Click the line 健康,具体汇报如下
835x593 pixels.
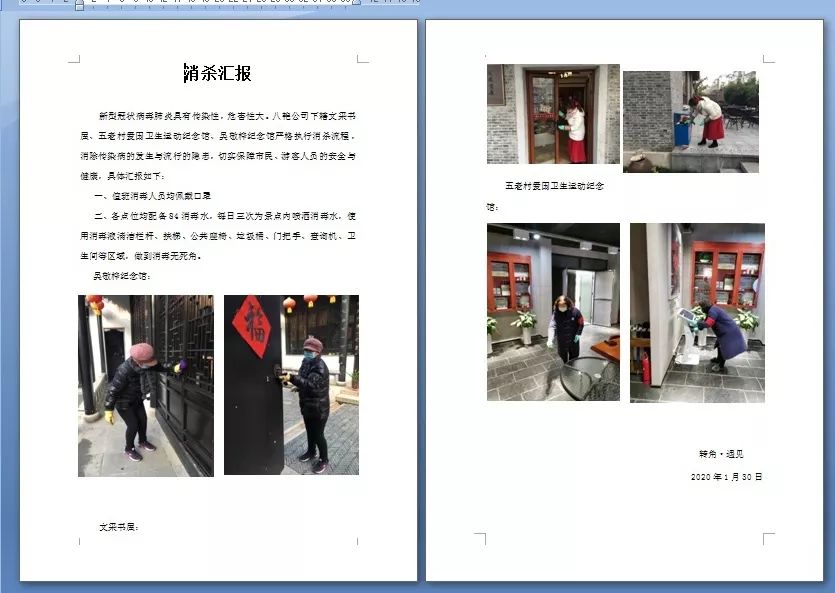(x=123, y=176)
